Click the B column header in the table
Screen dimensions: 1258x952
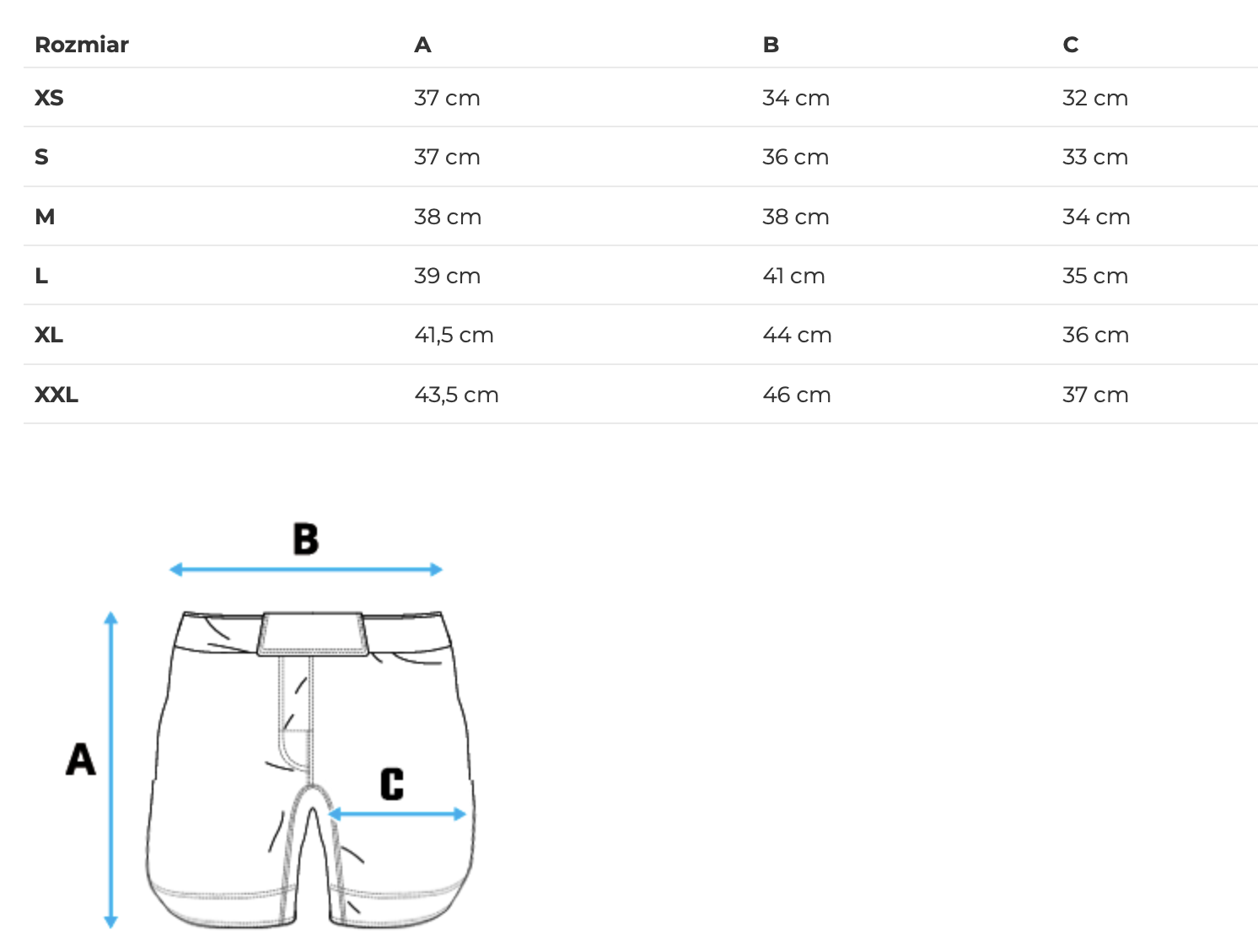771,45
